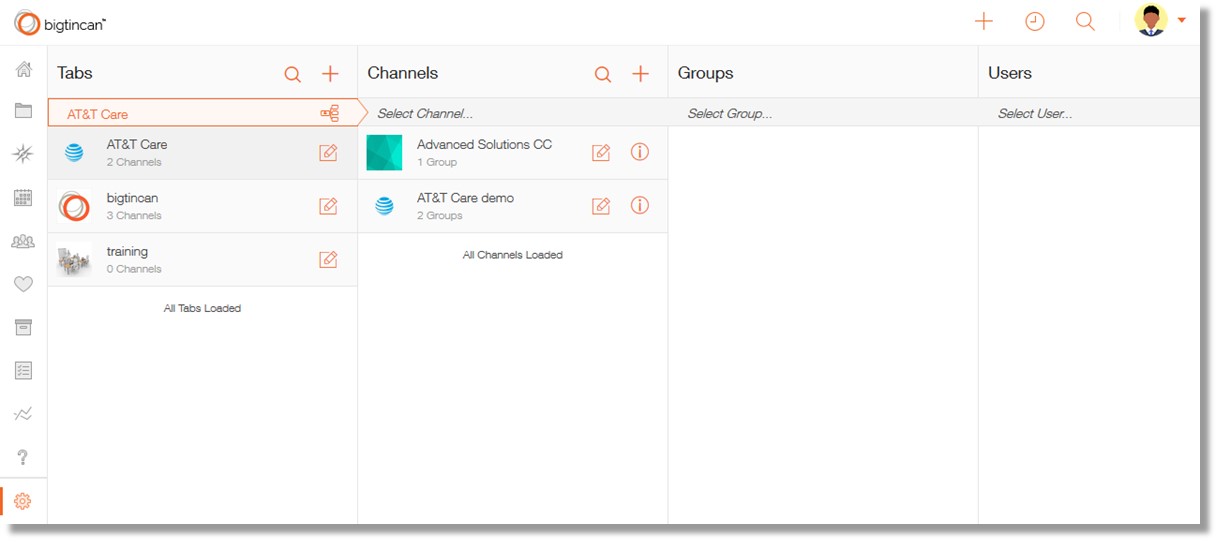This screenshot has width=1218, height=542.
Task: Click the structure tree icon beside AT&T Care
Action: point(329,113)
